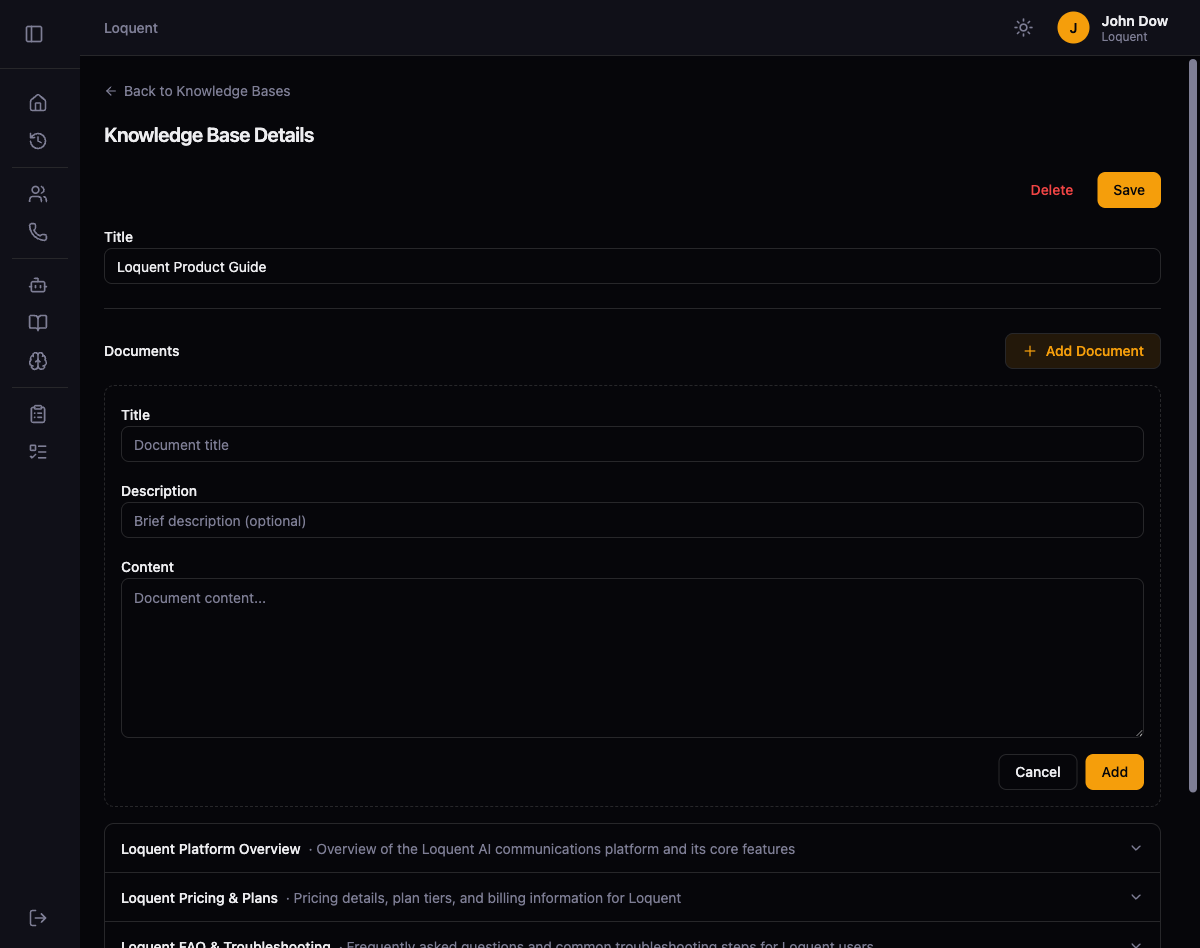Click the Save button
Screen dimensions: 1200x948
(x=1128, y=190)
